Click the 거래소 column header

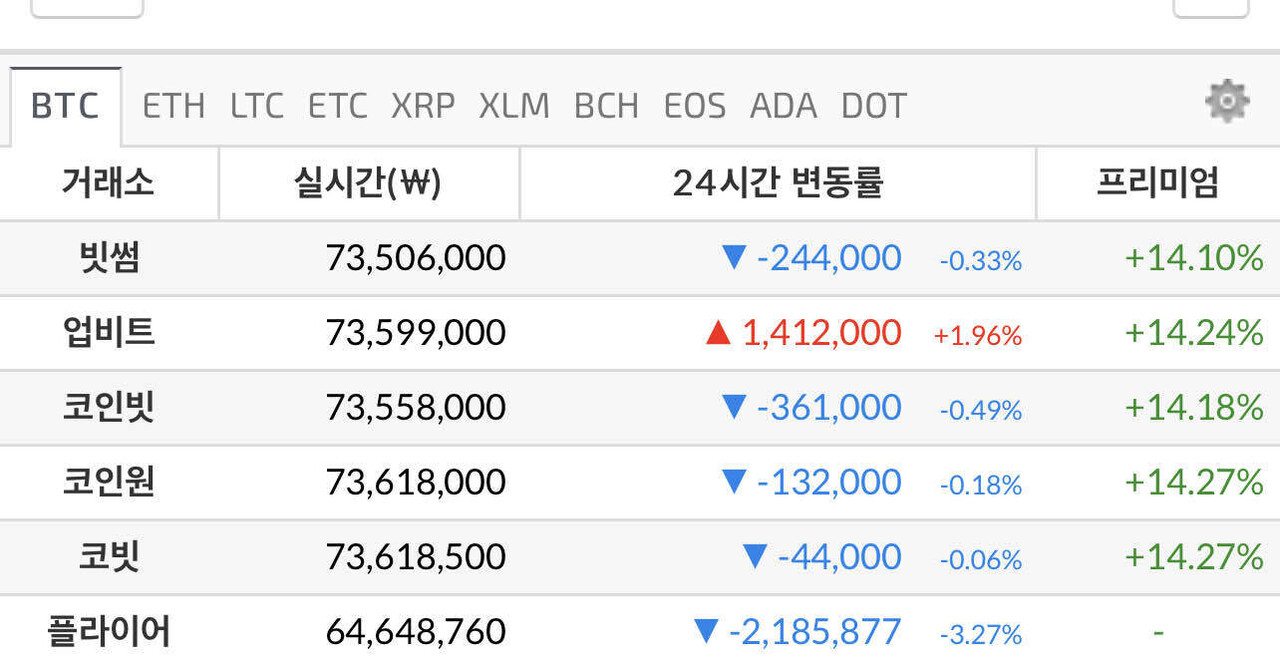pos(108,183)
